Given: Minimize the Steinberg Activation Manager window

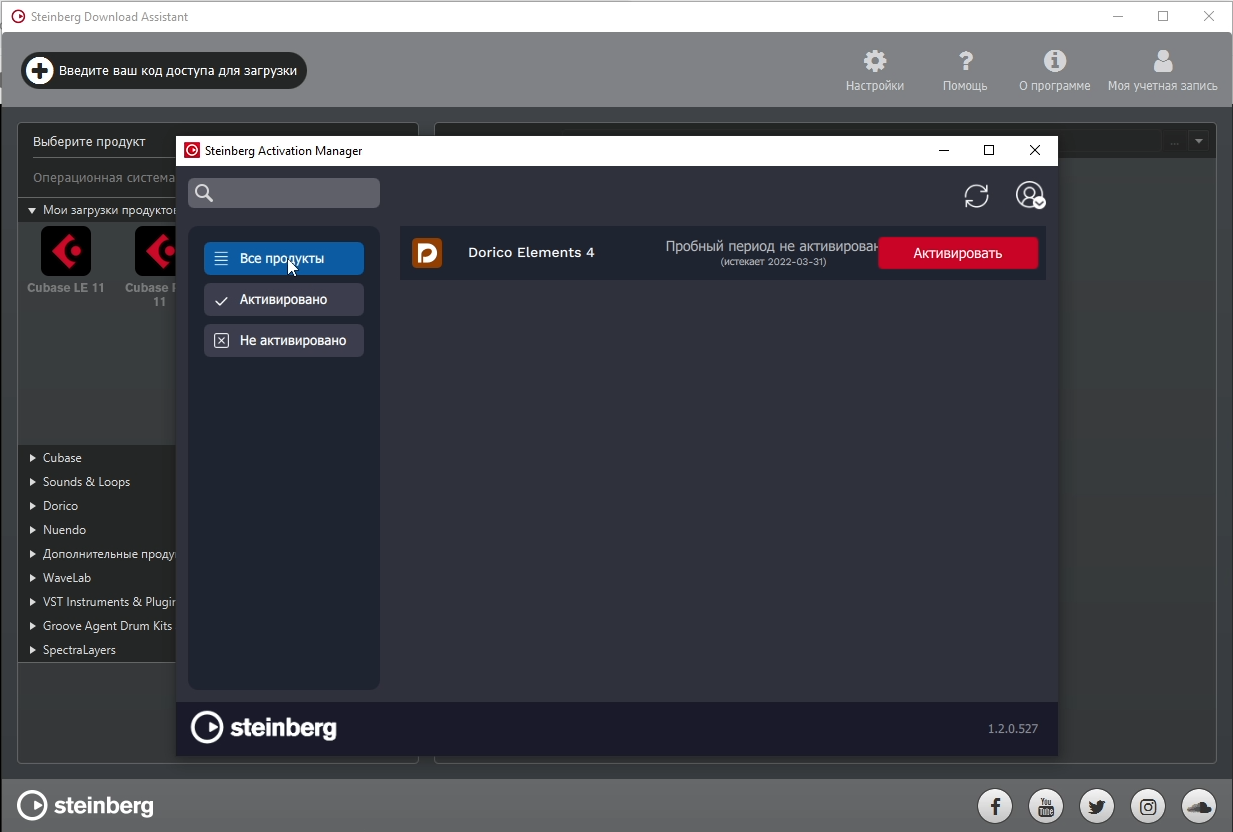Looking at the screenshot, I should pyautogui.click(x=944, y=151).
